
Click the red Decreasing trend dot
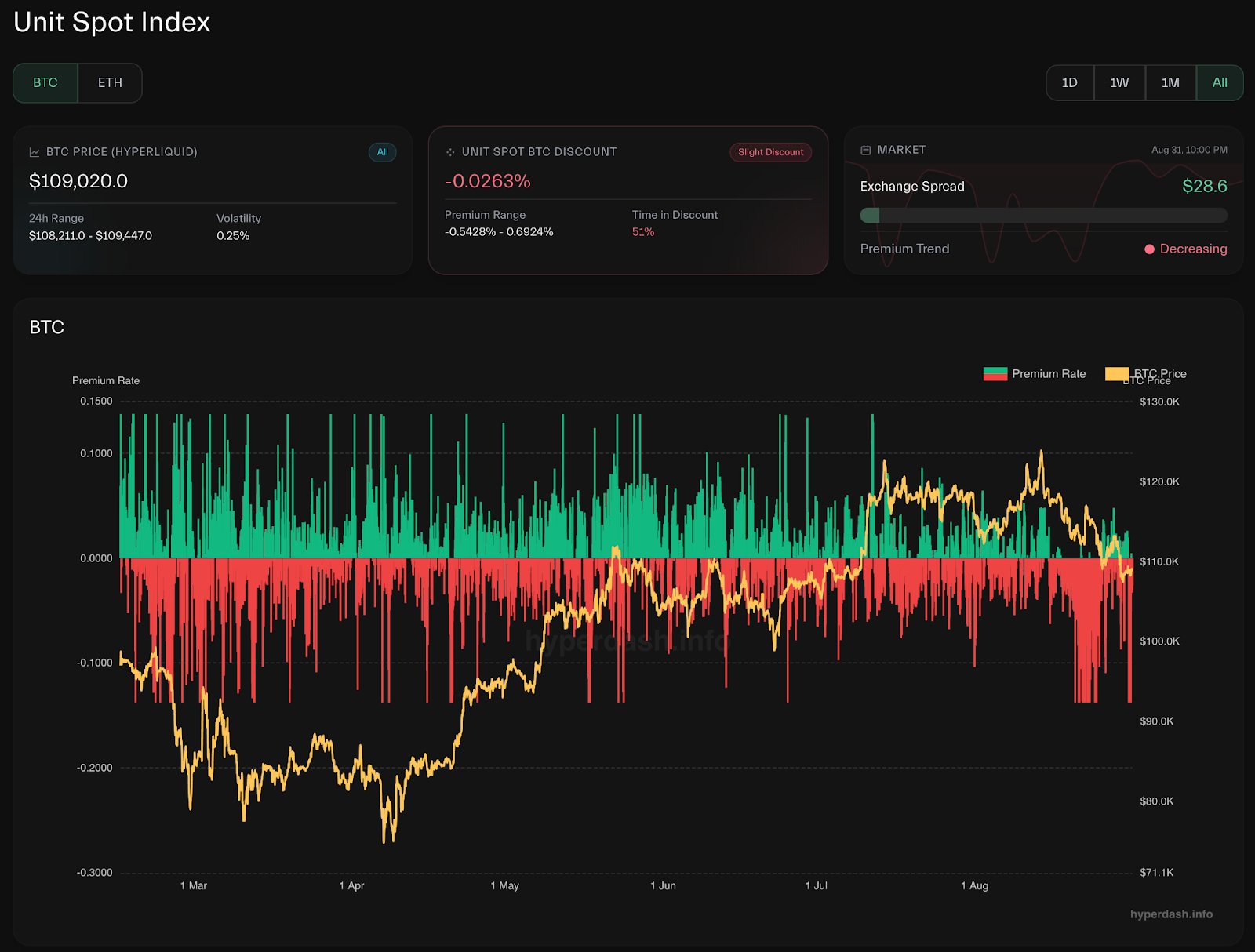1149,249
